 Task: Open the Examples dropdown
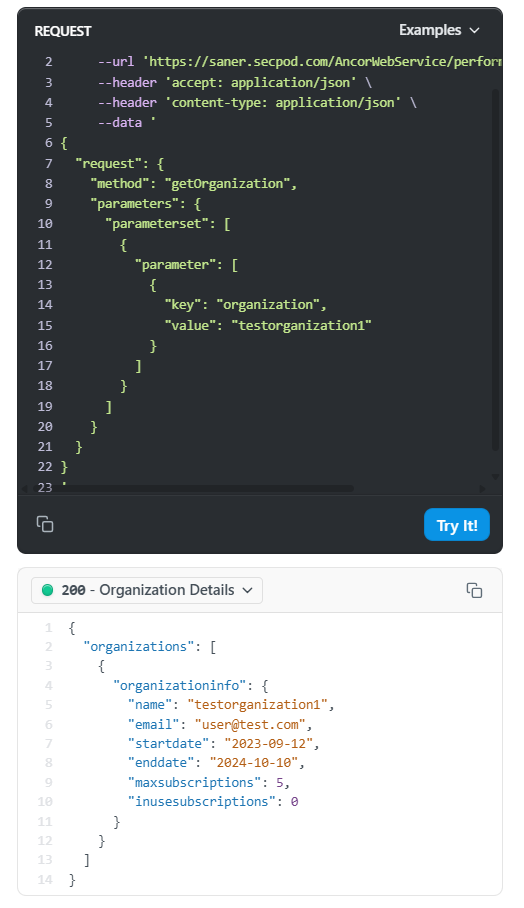click(x=439, y=30)
